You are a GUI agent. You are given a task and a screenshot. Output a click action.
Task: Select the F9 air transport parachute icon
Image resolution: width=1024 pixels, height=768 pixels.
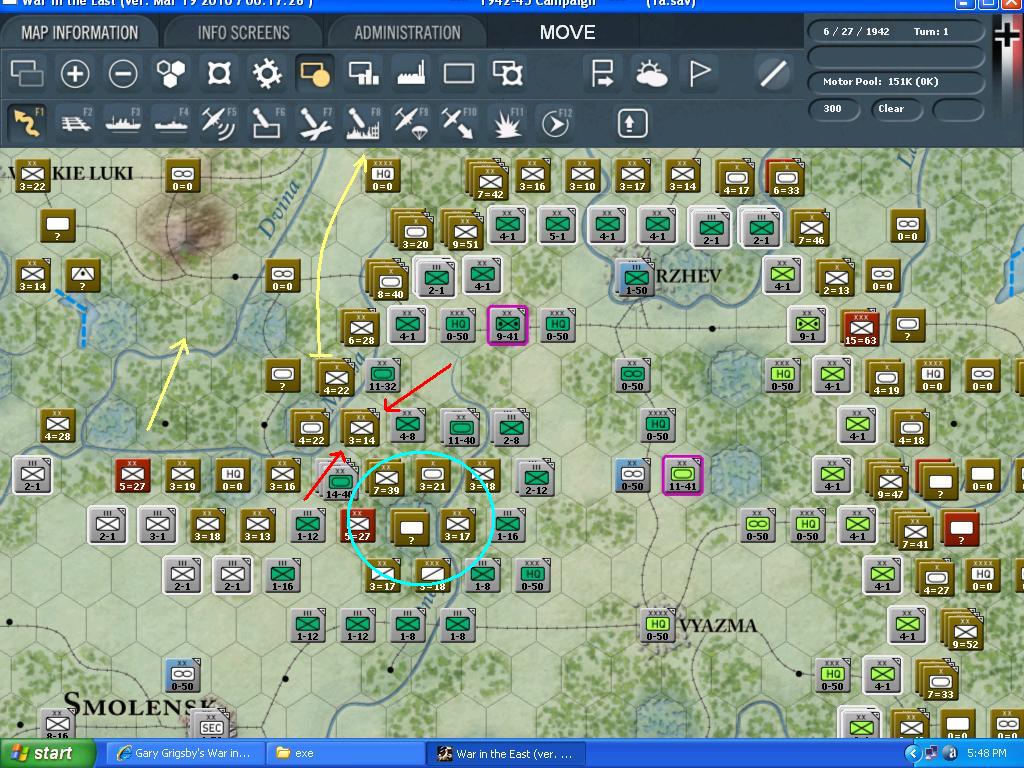point(411,123)
